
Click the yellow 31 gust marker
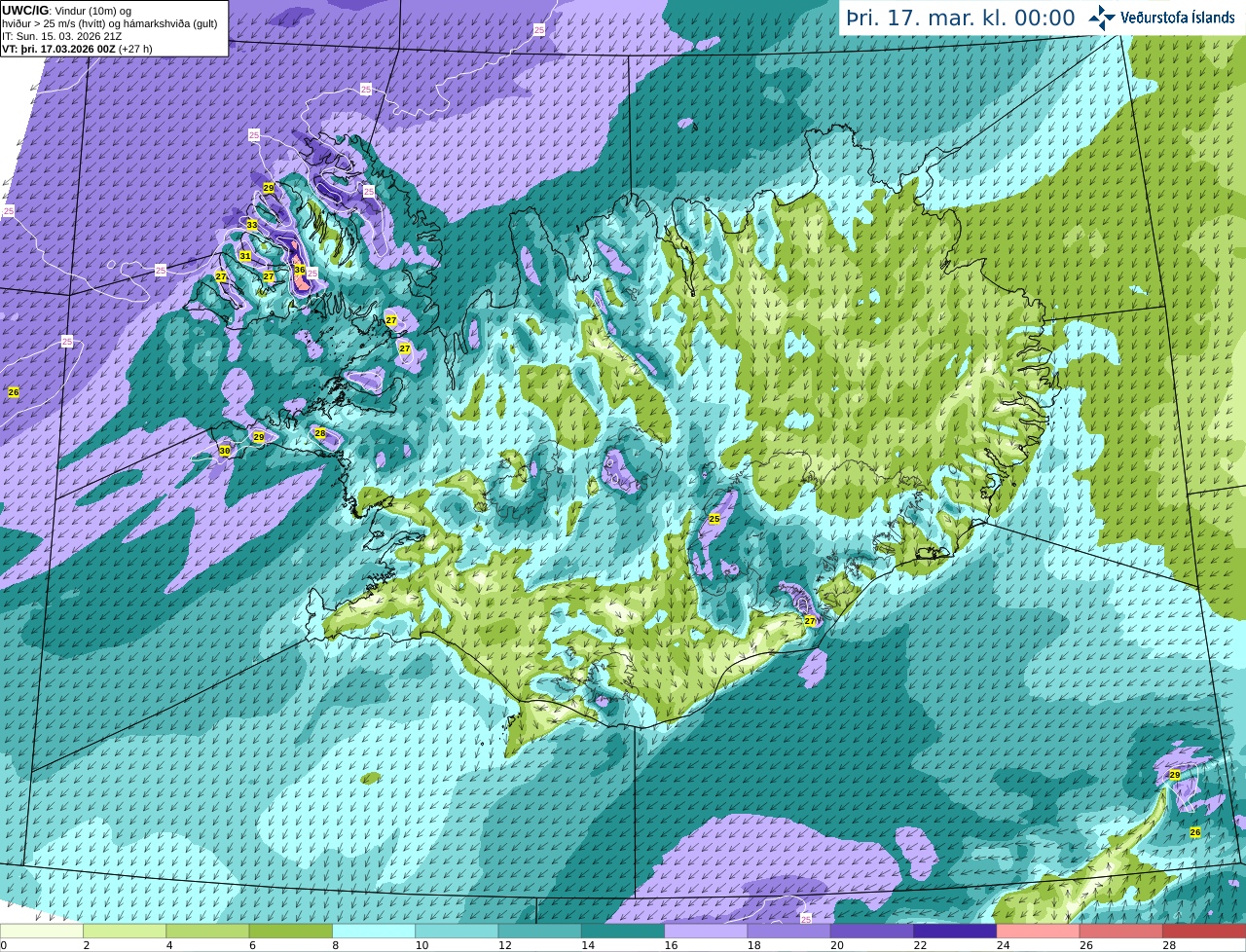(x=245, y=256)
